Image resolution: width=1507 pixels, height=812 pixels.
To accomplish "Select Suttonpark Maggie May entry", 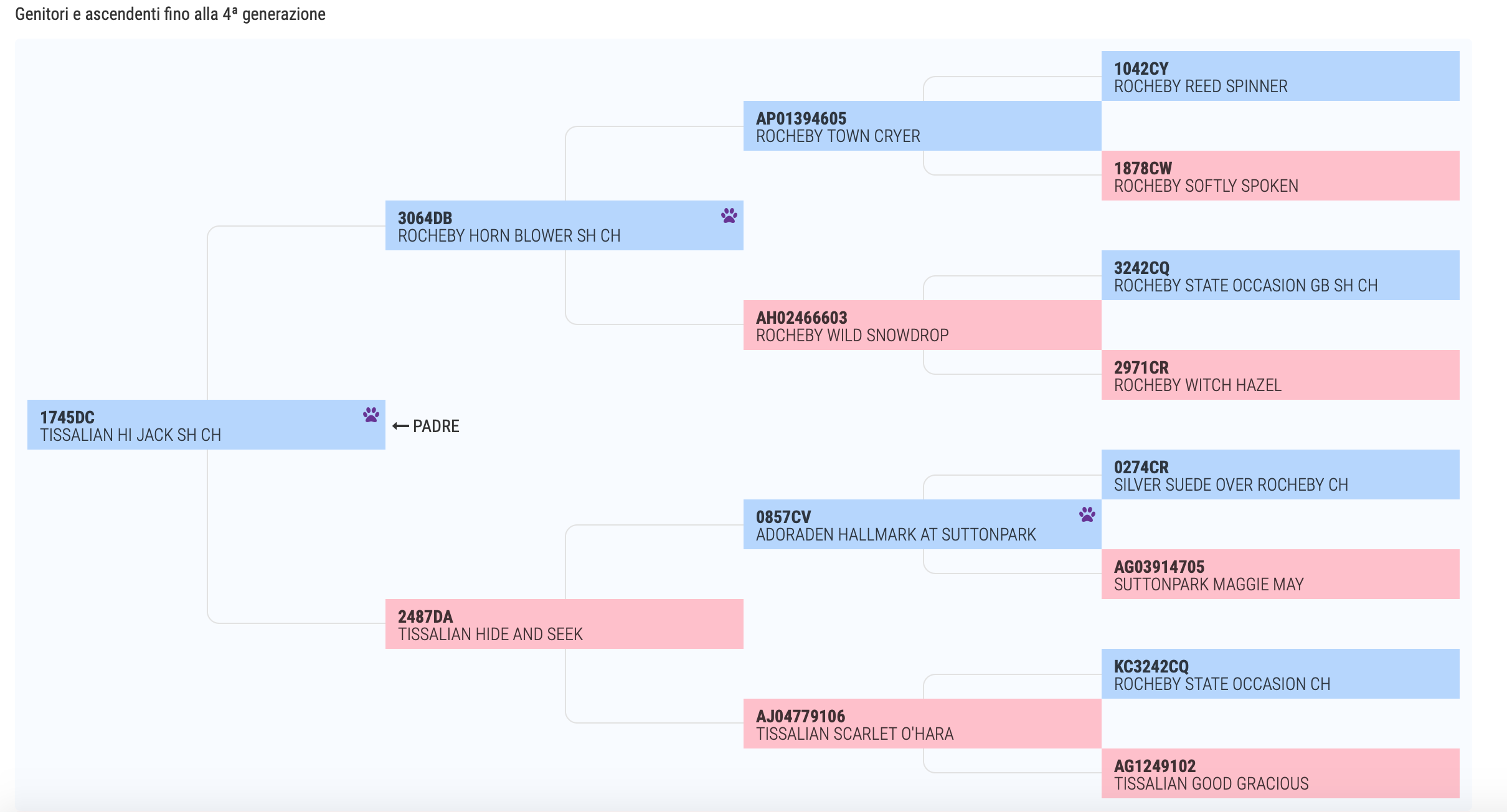I will 1280,574.
